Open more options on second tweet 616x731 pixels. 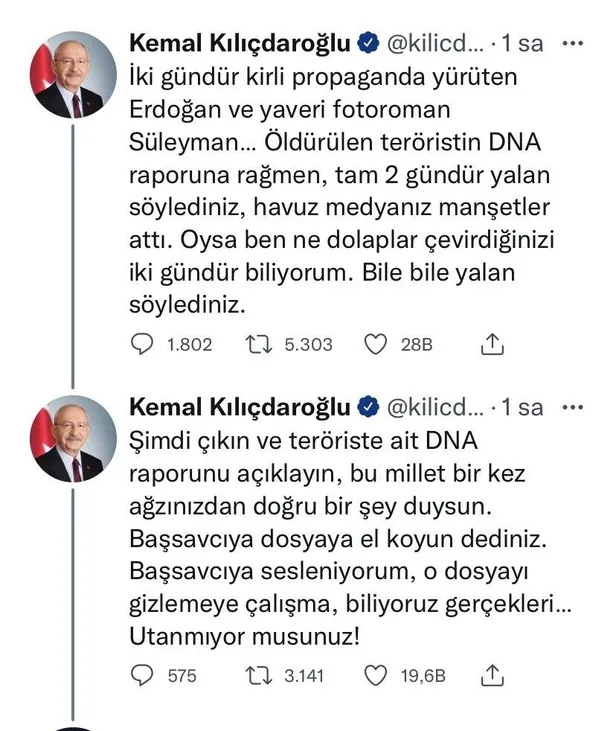coord(573,407)
